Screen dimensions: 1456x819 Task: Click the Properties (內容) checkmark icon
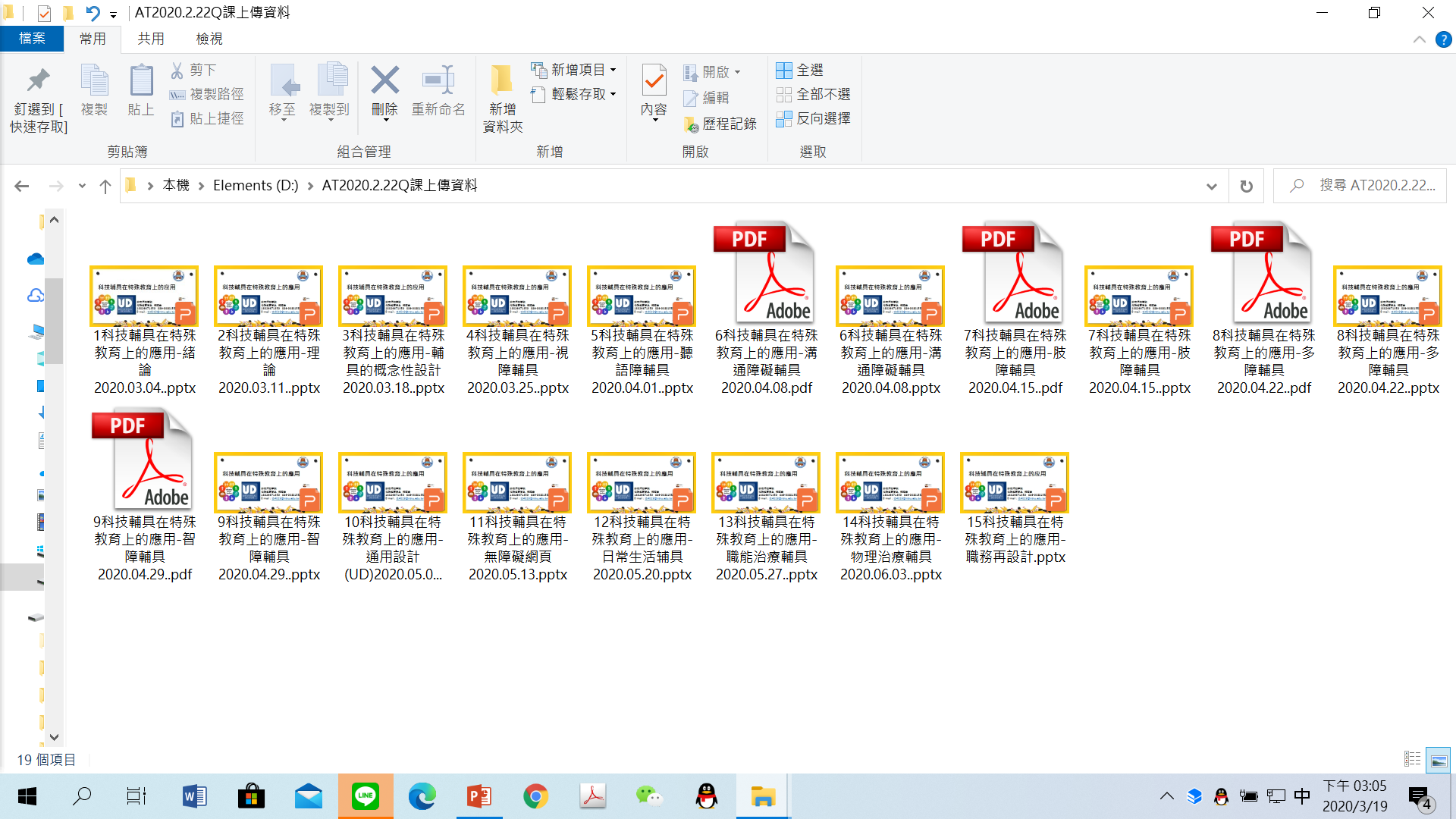coord(654,80)
